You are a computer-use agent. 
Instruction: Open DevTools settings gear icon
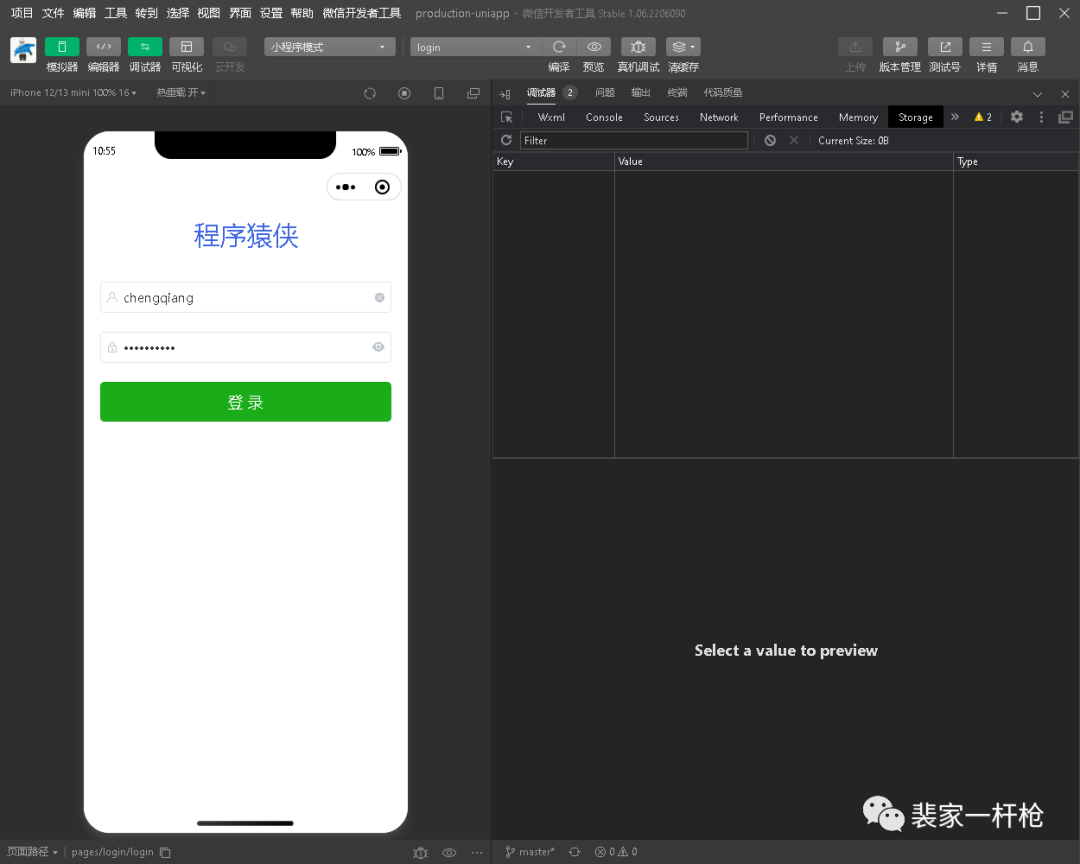(x=1016, y=117)
